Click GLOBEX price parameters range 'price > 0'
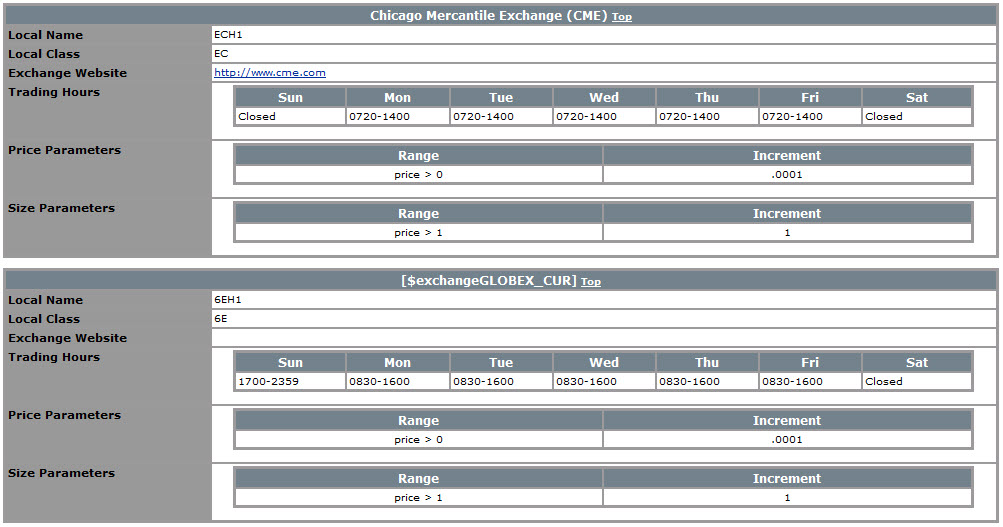Screen dimensions: 1003x527 [x=418, y=439]
